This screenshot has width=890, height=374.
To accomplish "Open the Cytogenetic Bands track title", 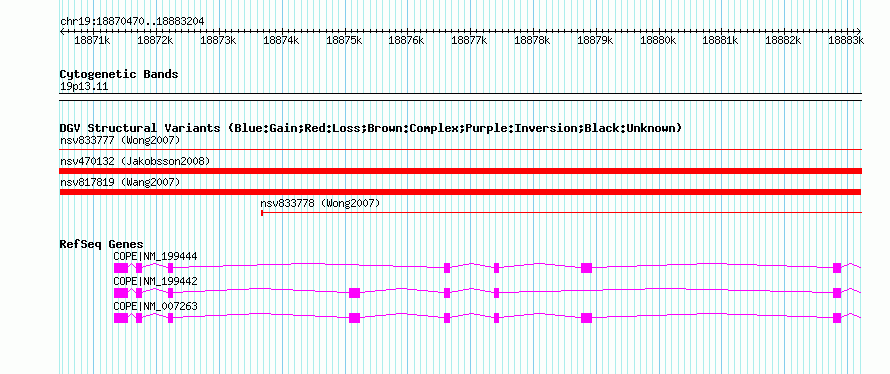I will tap(119, 74).
